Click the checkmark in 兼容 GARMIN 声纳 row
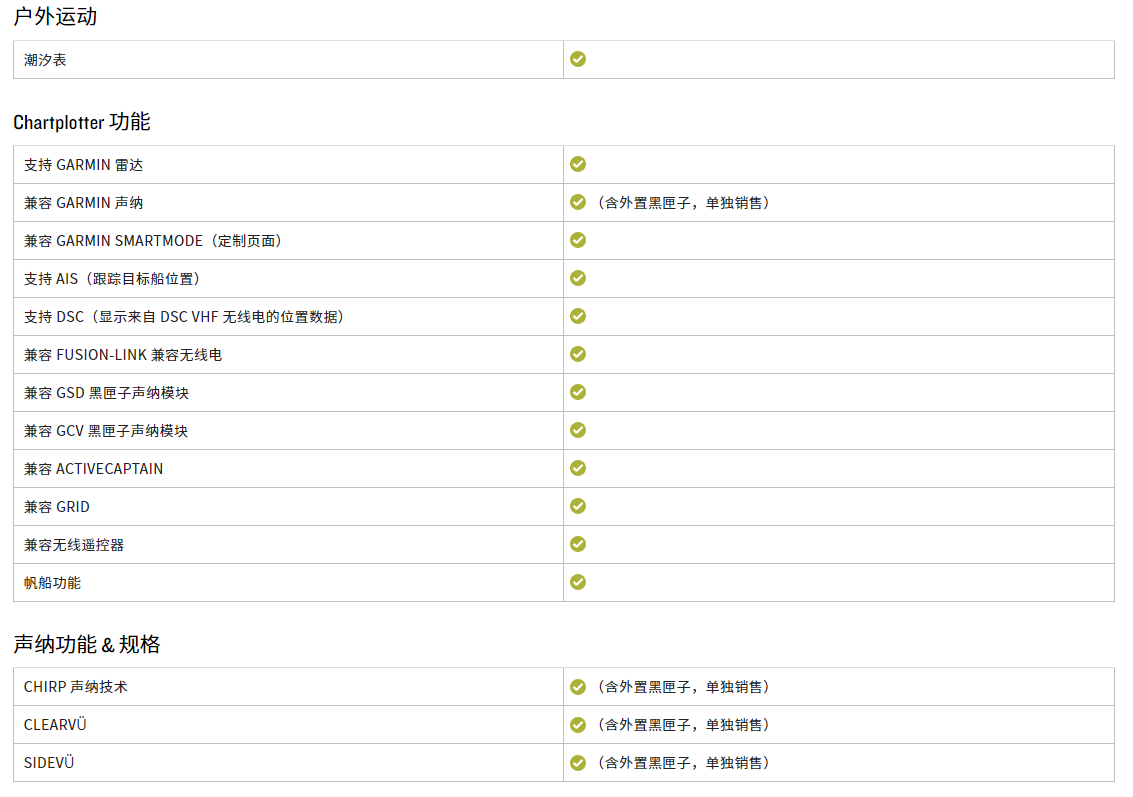Screen dimensions: 1133x797 click(578, 202)
